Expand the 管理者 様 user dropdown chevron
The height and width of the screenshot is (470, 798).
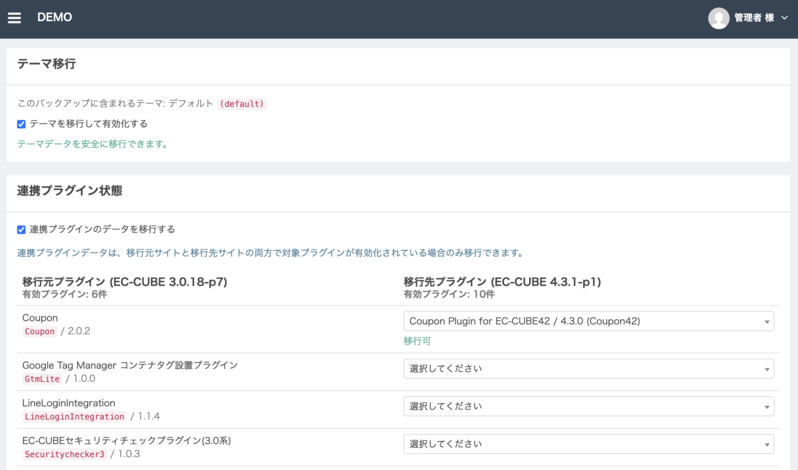[x=784, y=18]
